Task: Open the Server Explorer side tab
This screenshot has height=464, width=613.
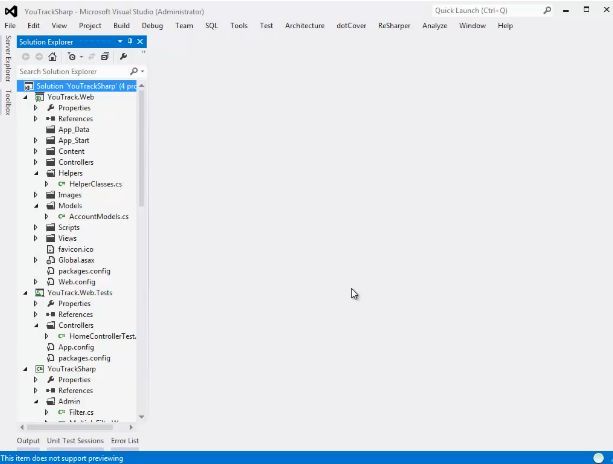Action: (x=8, y=58)
